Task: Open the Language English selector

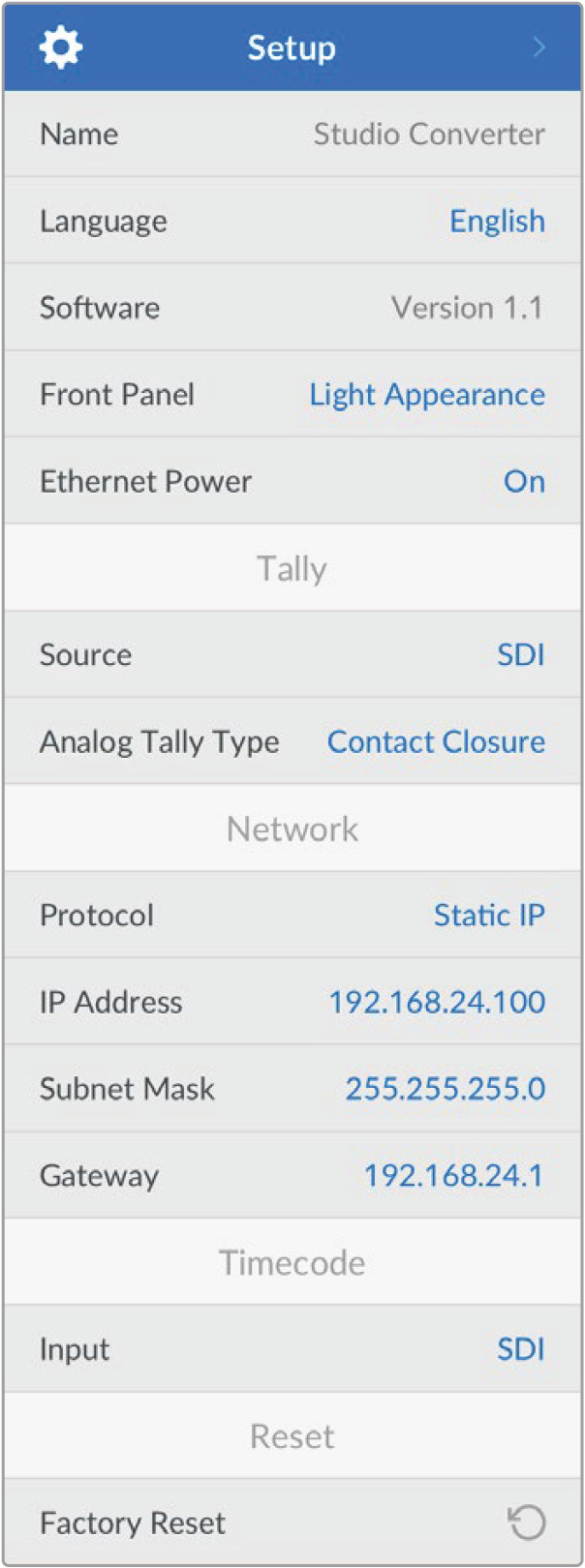Action: pos(497,221)
